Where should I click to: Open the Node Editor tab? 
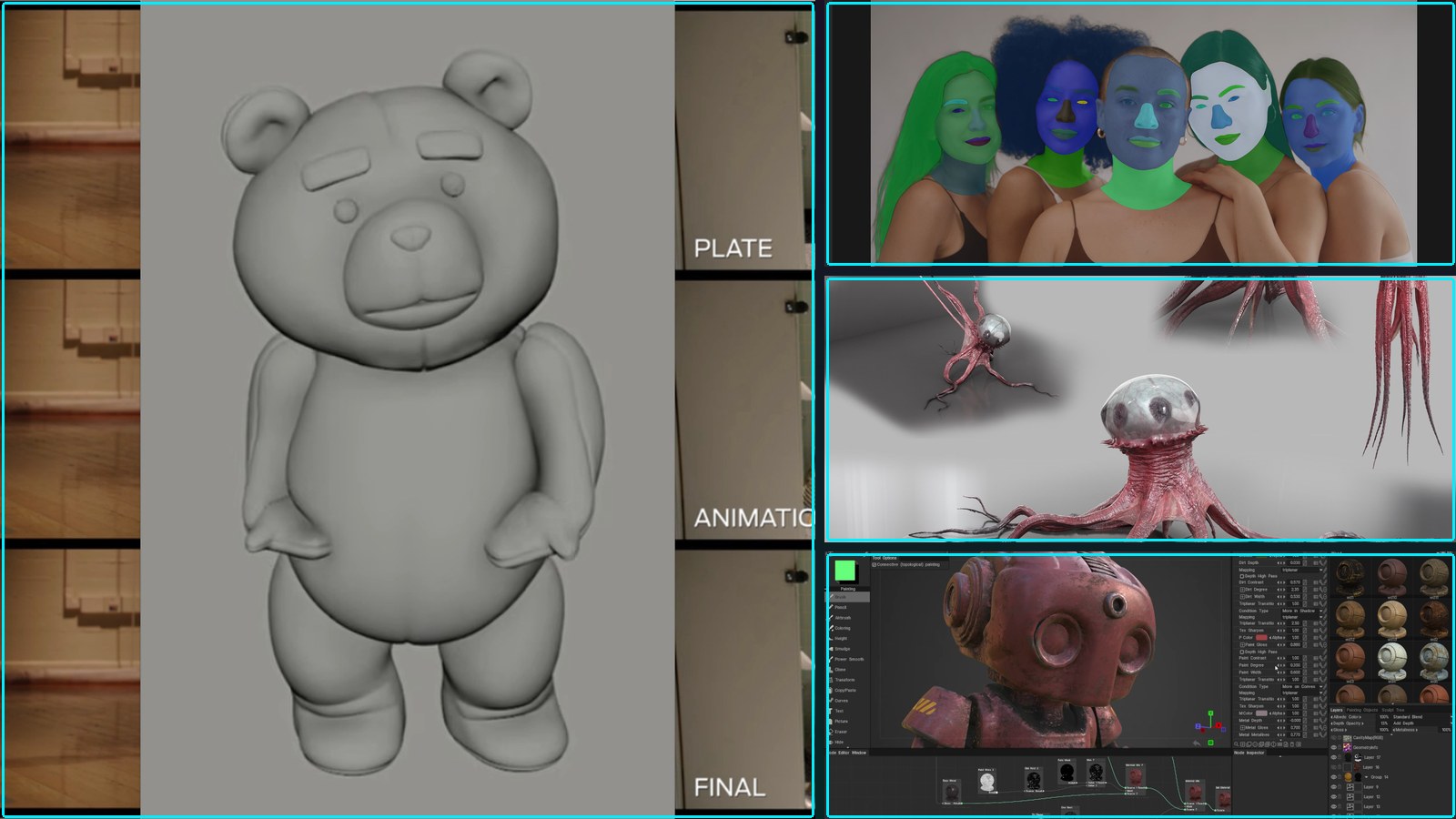pyautogui.click(x=839, y=753)
